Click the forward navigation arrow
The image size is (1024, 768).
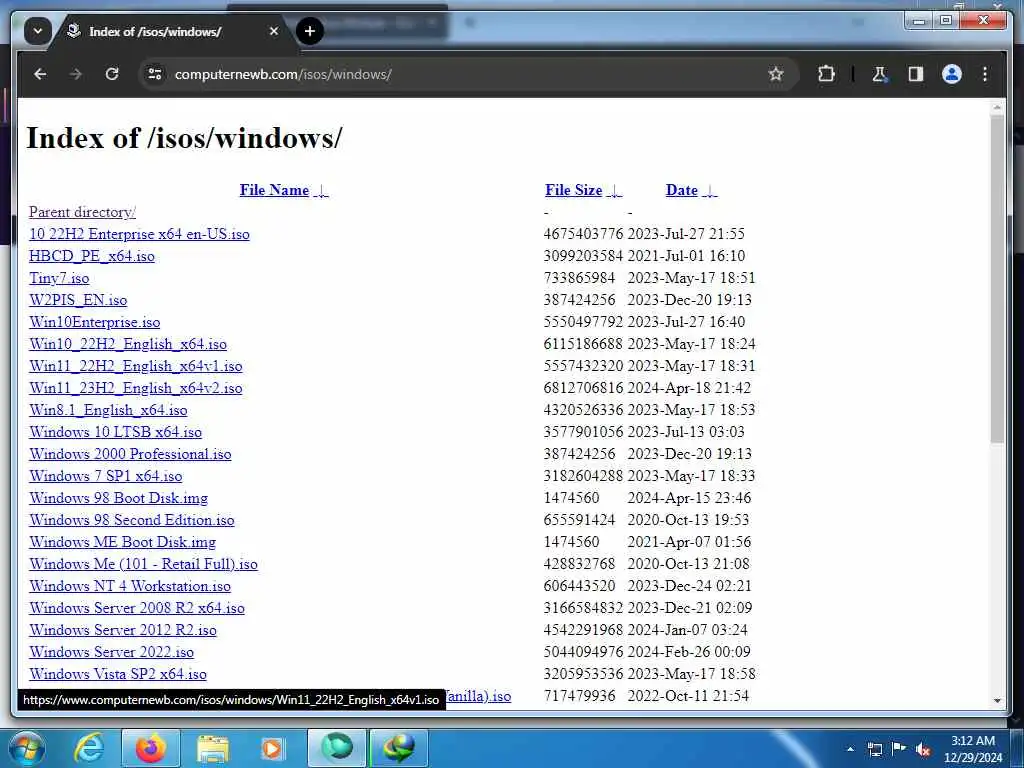pos(76,74)
